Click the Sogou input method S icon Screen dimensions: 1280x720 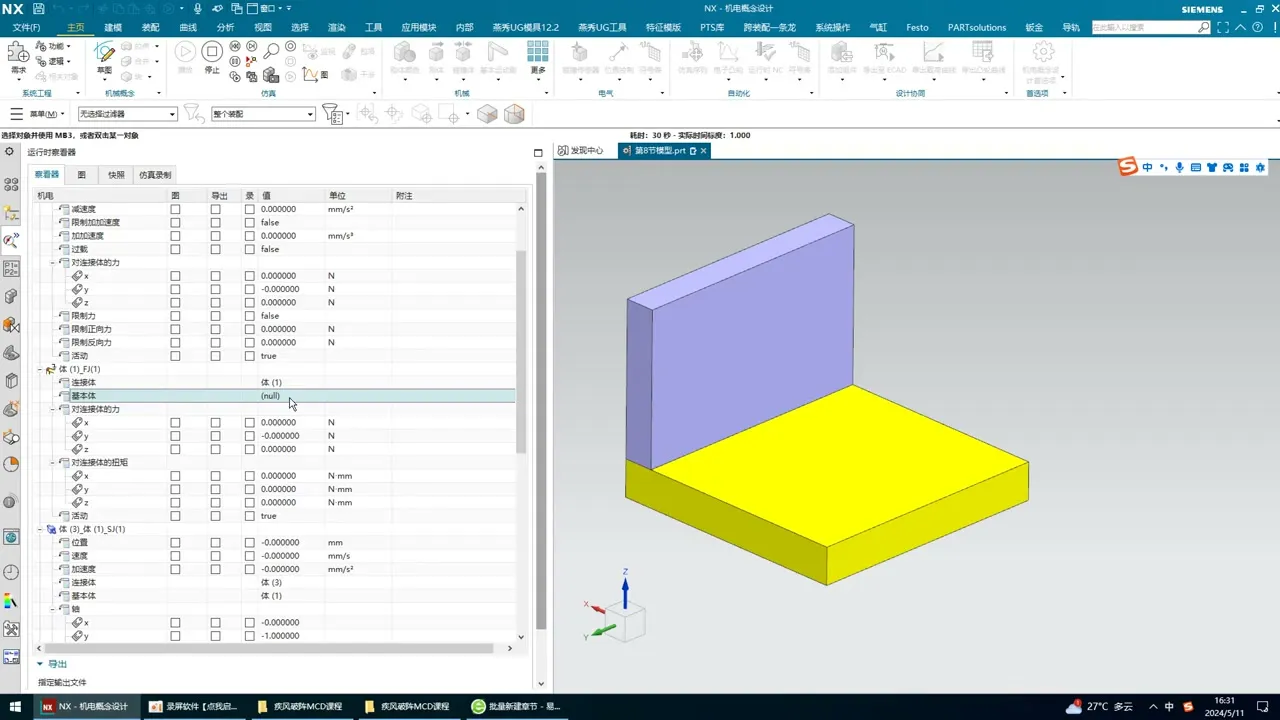[x=1128, y=167]
